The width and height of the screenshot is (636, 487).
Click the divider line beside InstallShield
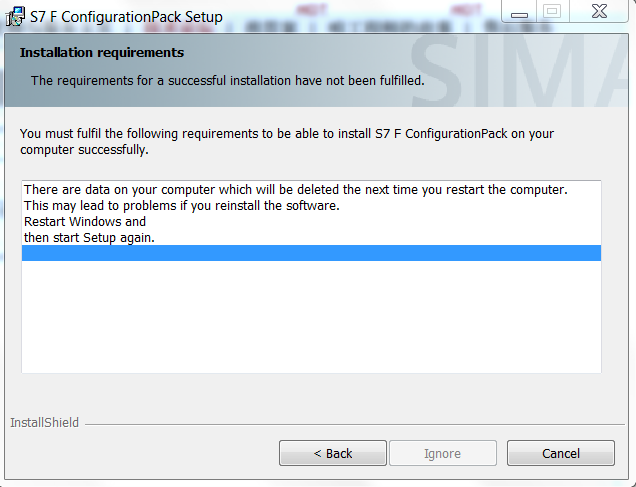[350, 424]
